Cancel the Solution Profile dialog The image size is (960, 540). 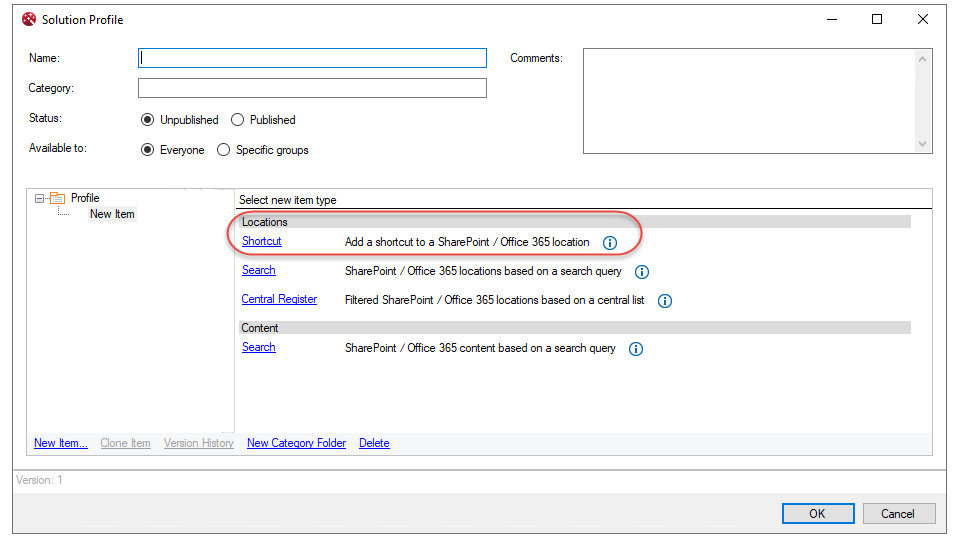tap(898, 513)
